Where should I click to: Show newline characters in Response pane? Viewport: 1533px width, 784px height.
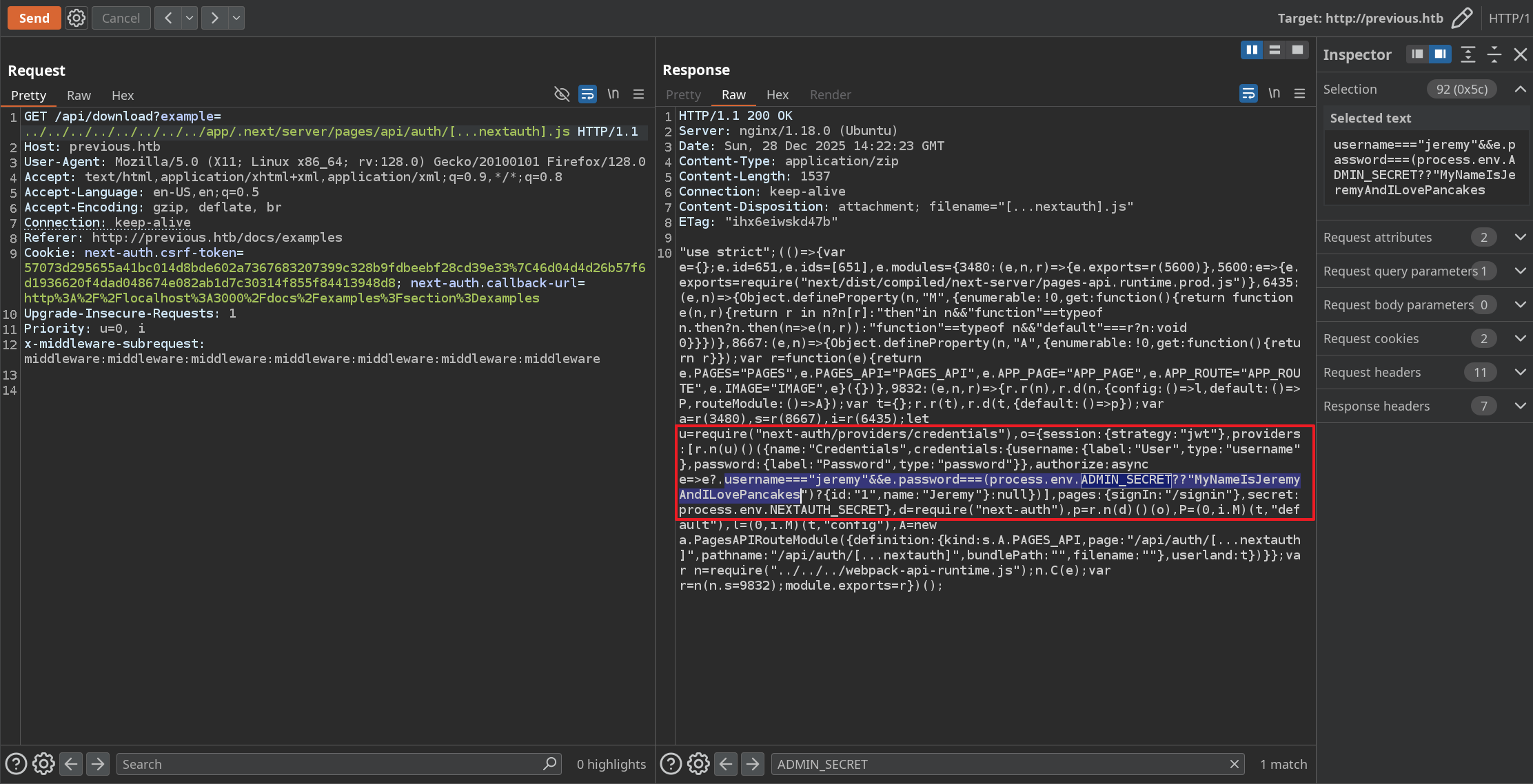[x=1274, y=94]
